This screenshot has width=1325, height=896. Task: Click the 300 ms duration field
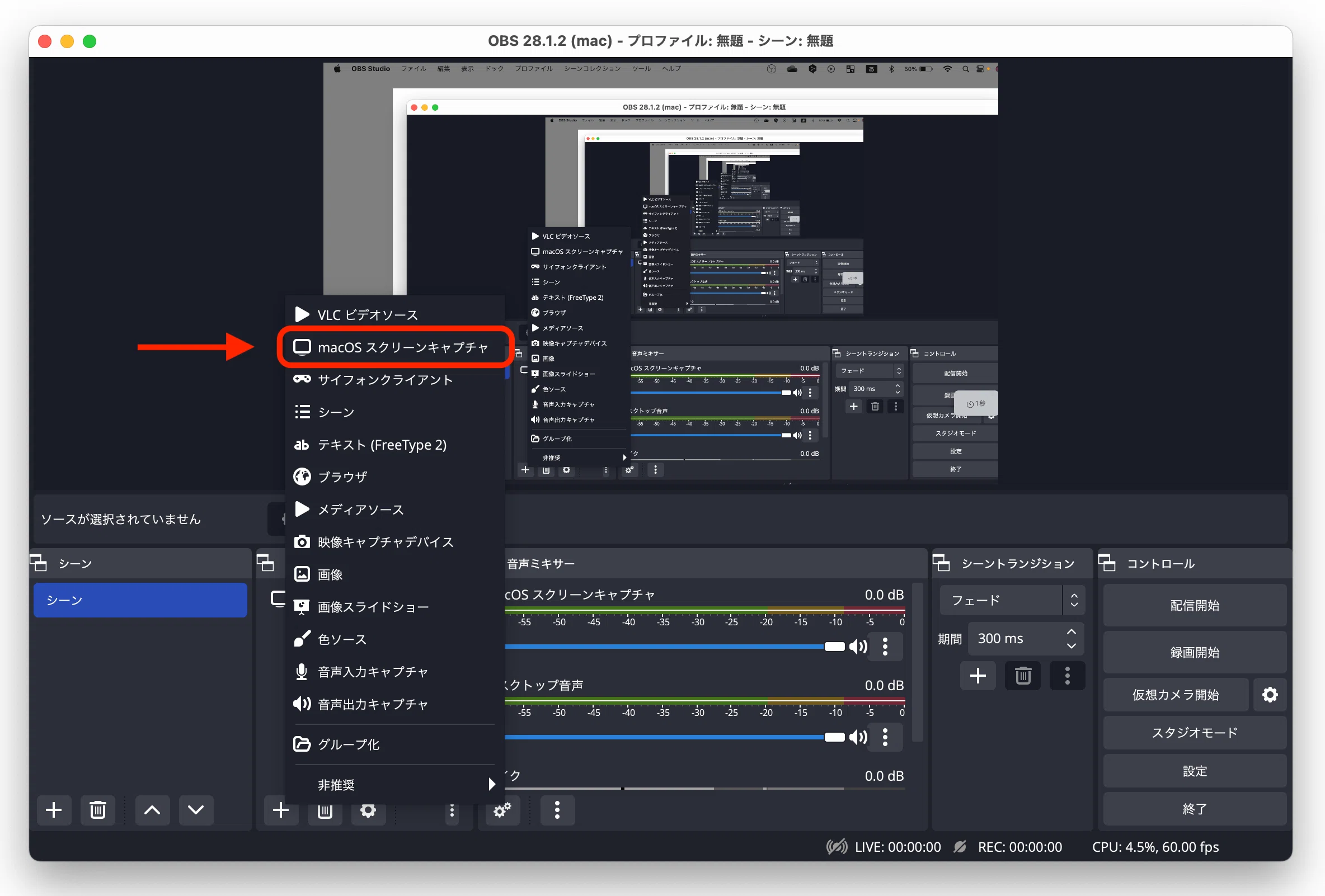[1017, 638]
